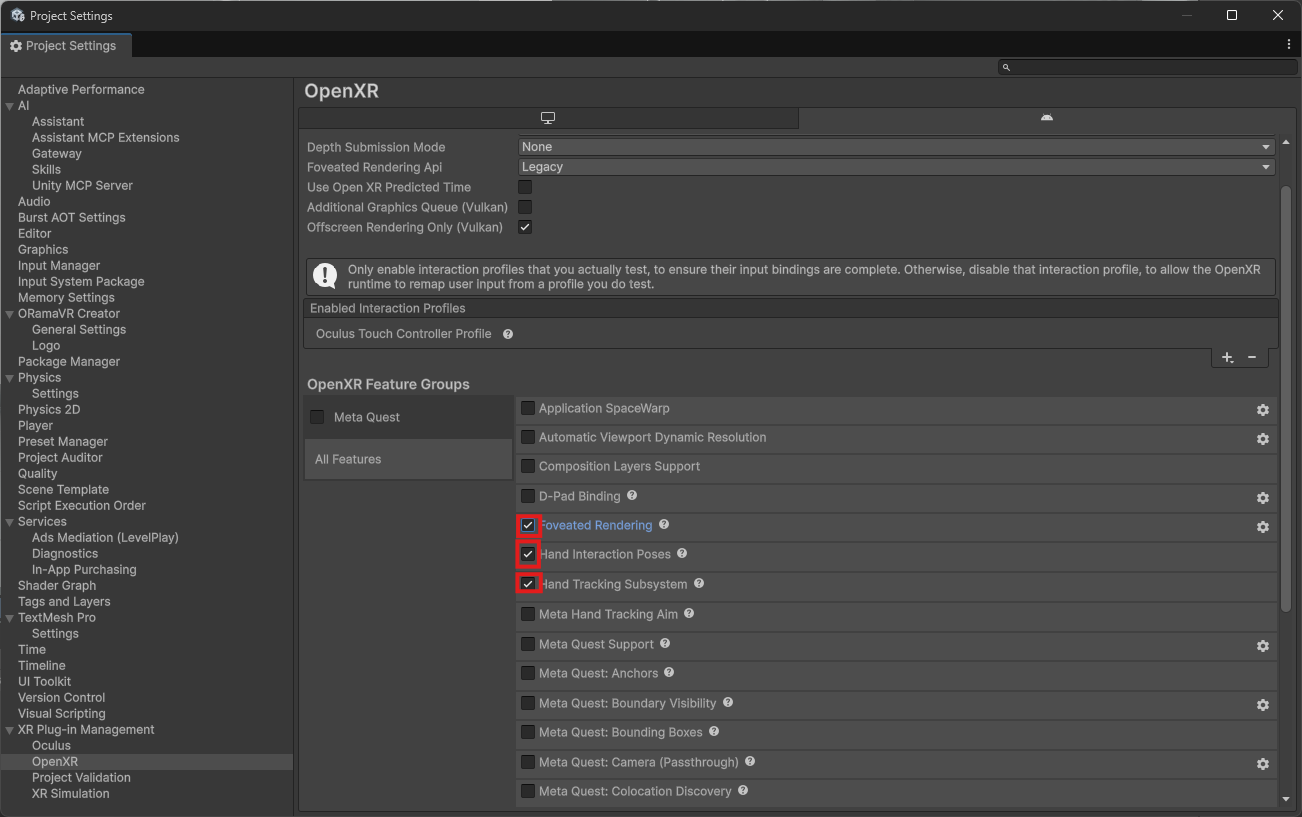The image size is (1302, 817).
Task: Click help icon next to Meta Quest: Colocation Discovery
Action: [x=743, y=790]
